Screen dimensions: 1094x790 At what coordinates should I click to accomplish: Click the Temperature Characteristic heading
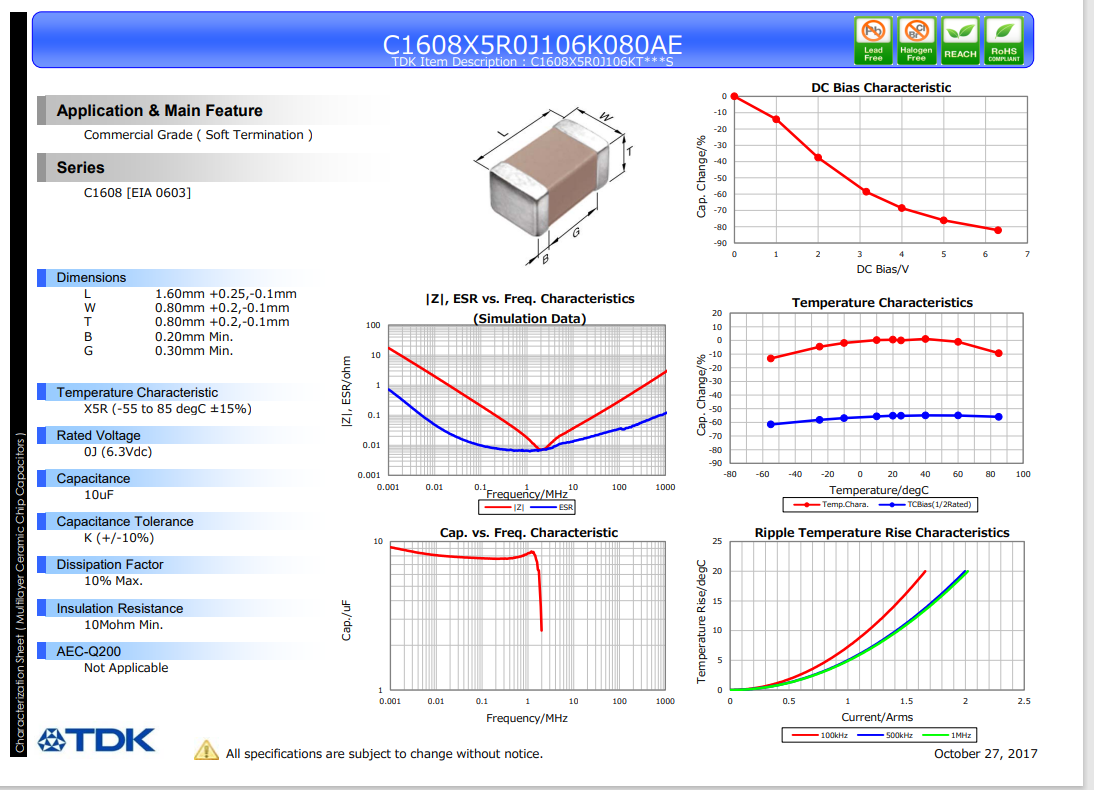point(137,392)
